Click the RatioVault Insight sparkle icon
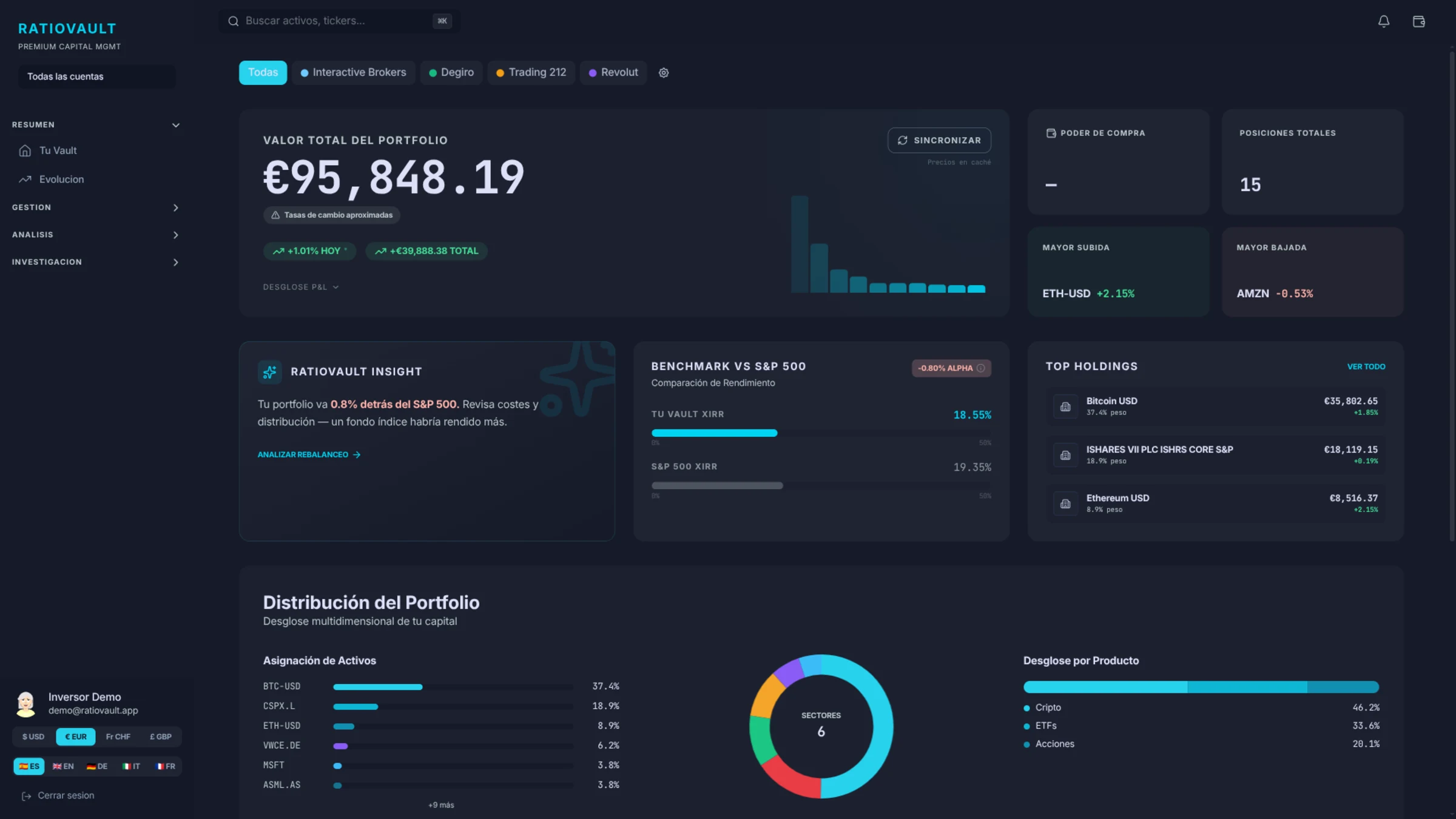 269,372
